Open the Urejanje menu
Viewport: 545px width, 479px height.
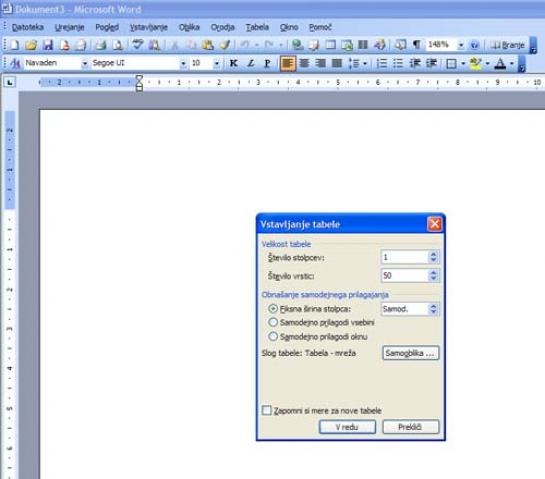coord(70,27)
